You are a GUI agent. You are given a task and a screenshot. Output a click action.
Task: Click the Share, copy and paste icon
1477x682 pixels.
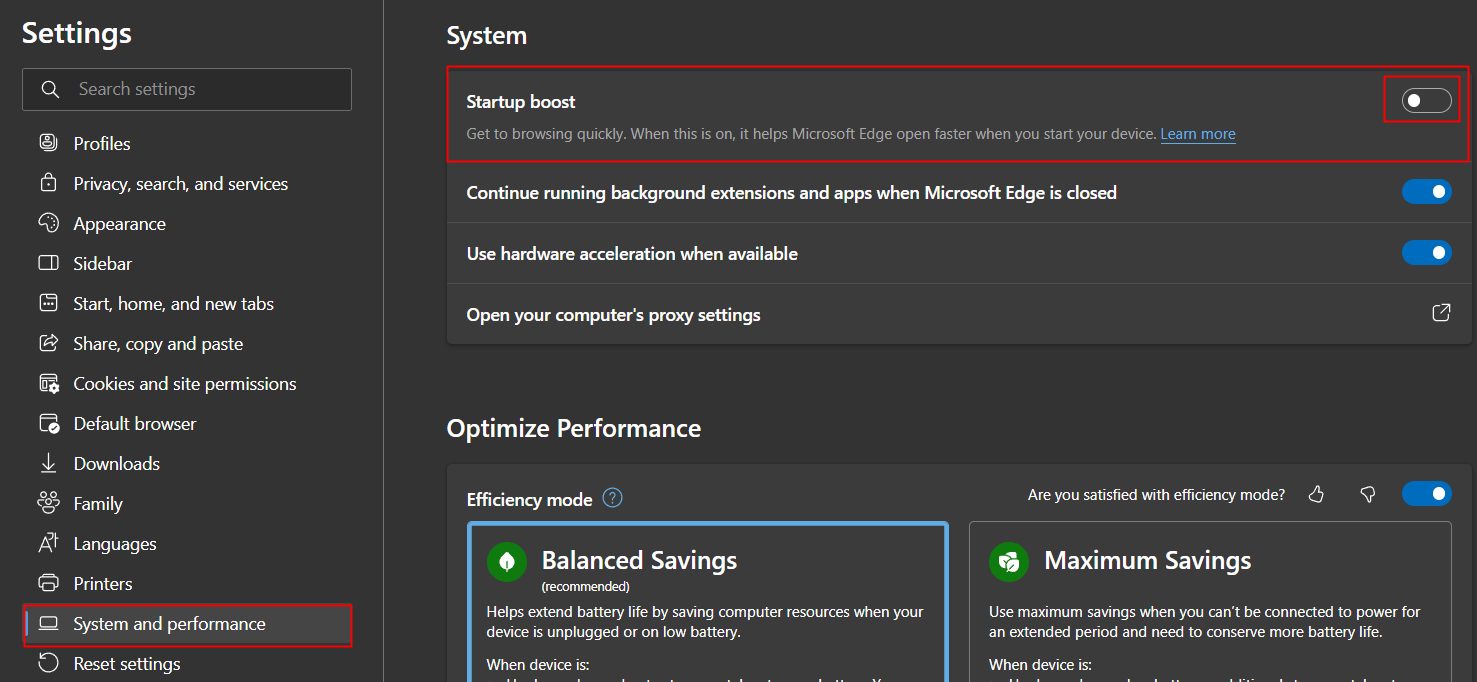48,343
